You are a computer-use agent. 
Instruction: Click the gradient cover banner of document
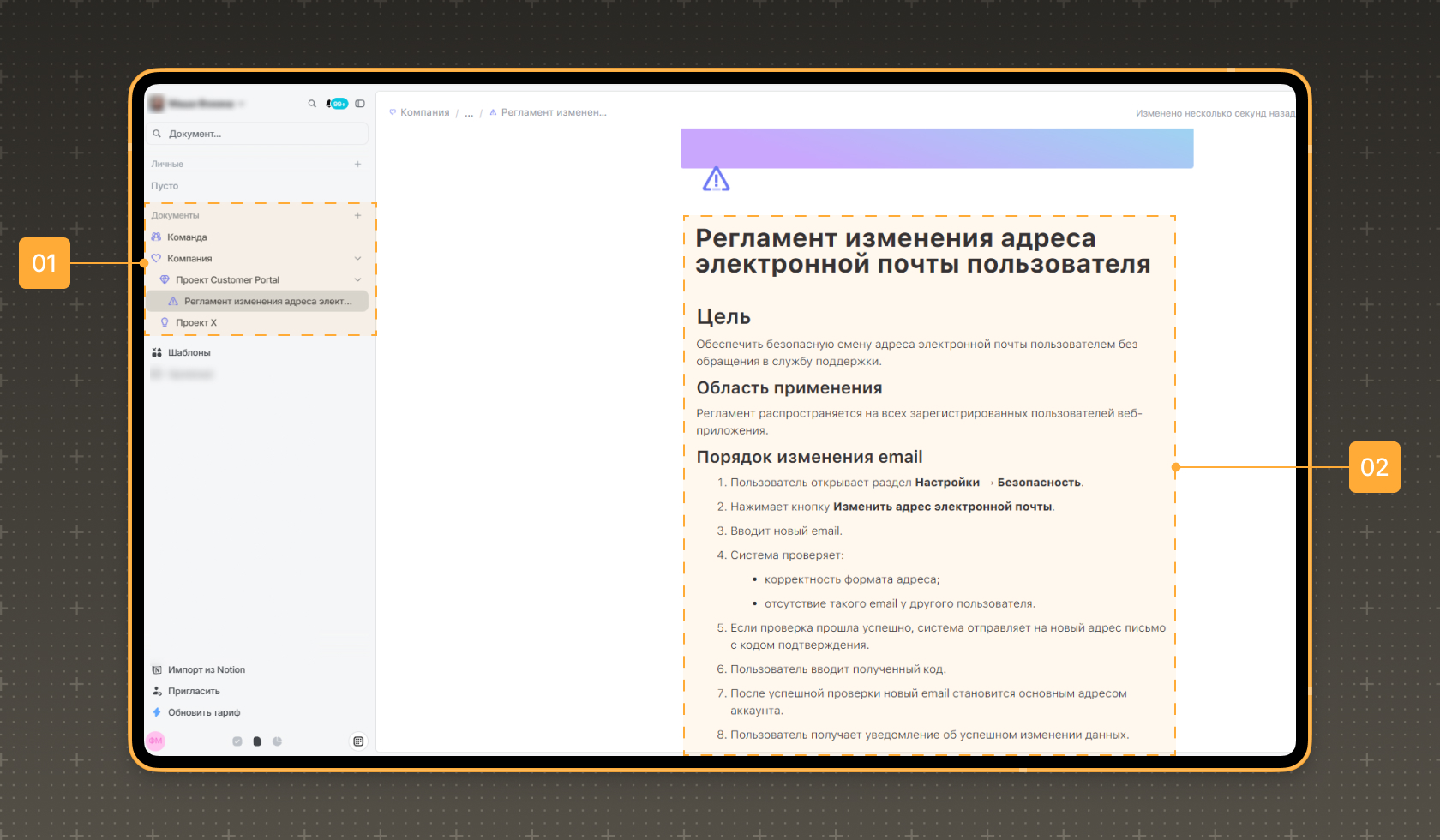tap(937, 148)
